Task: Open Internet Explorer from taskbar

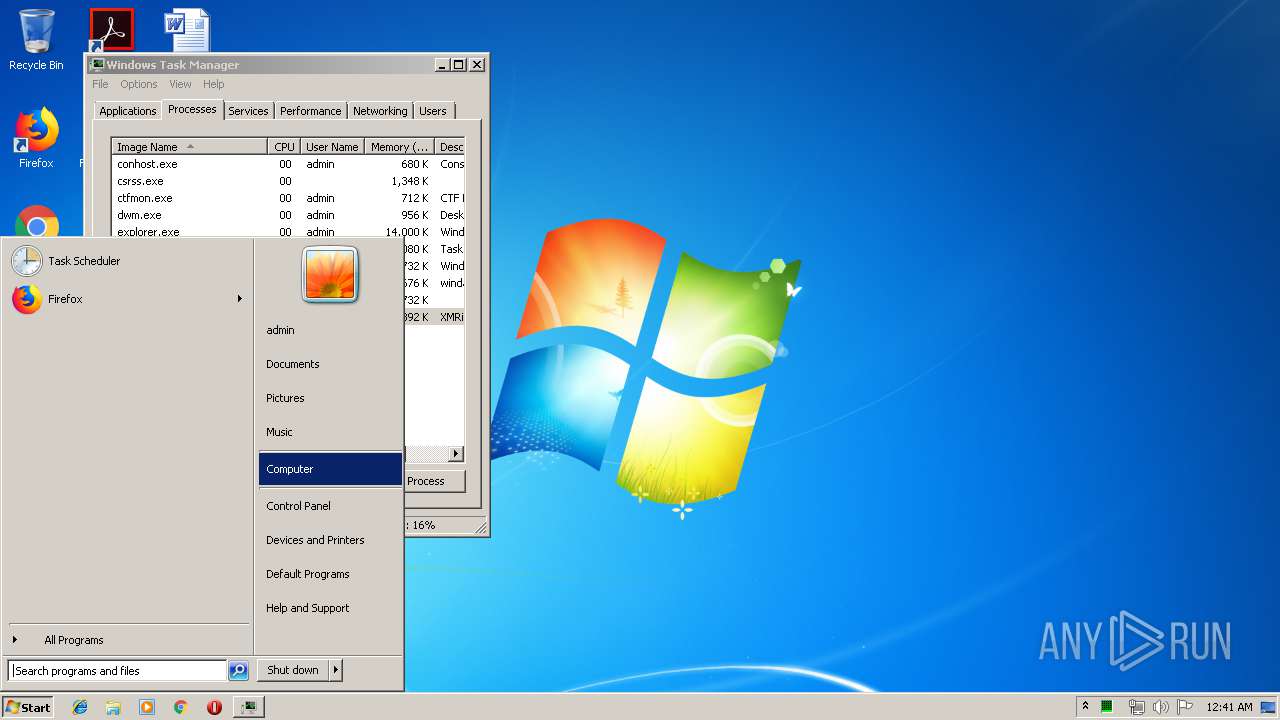Action: point(80,707)
